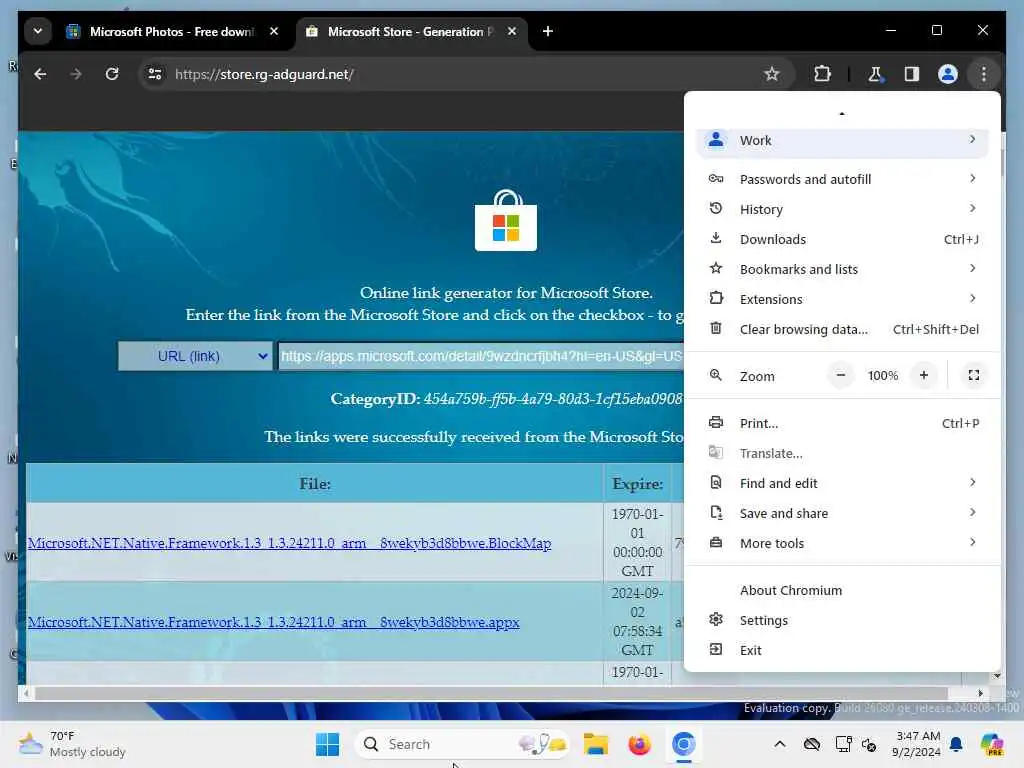Go back with the browser back arrow
The width and height of the screenshot is (1024, 768).
[40, 74]
